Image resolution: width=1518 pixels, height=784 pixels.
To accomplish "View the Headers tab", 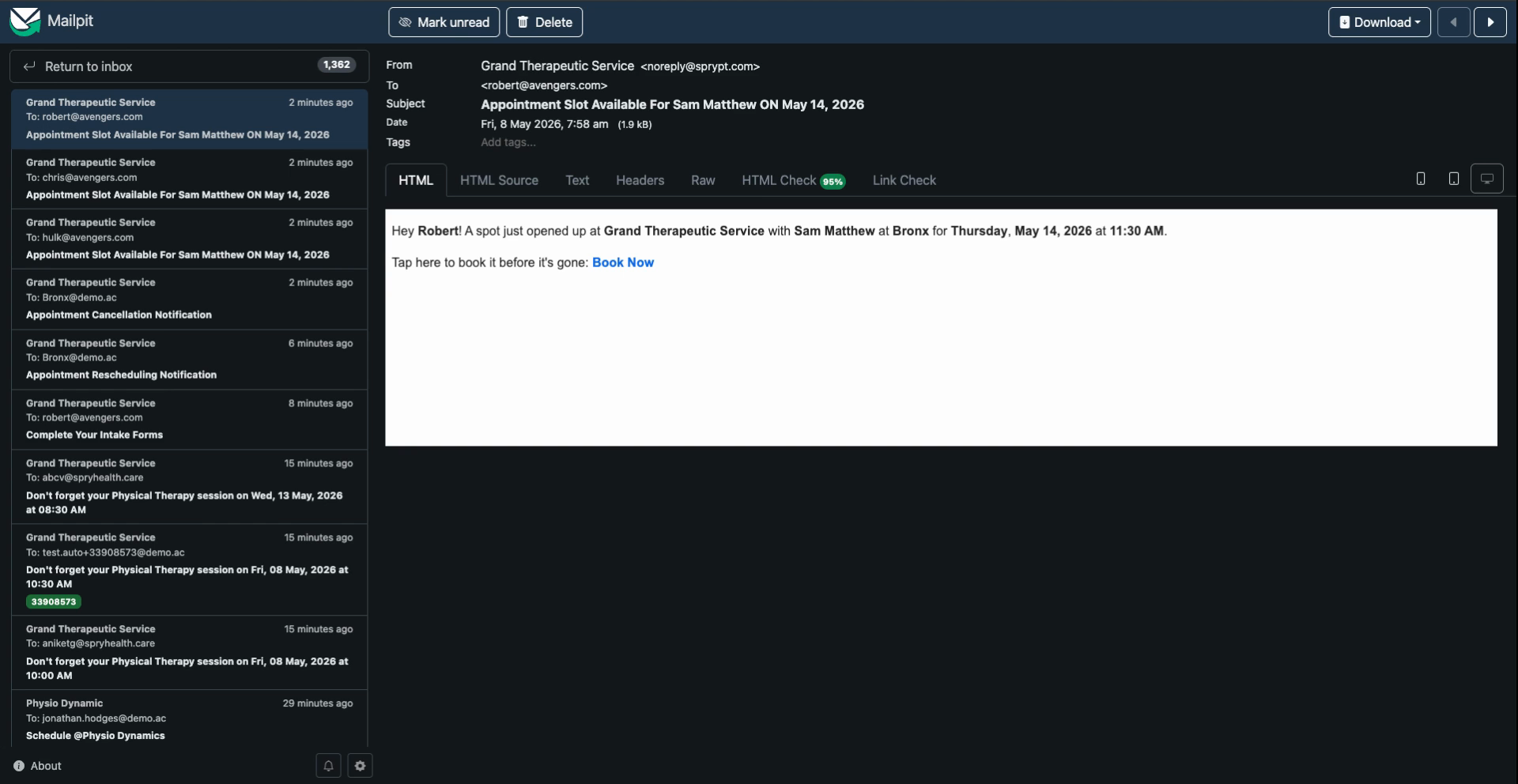I will 640,180.
